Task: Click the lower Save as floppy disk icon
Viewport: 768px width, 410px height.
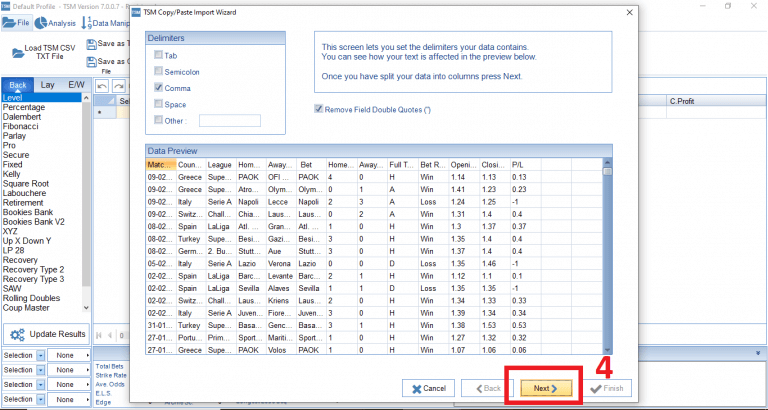Action: click(x=92, y=61)
